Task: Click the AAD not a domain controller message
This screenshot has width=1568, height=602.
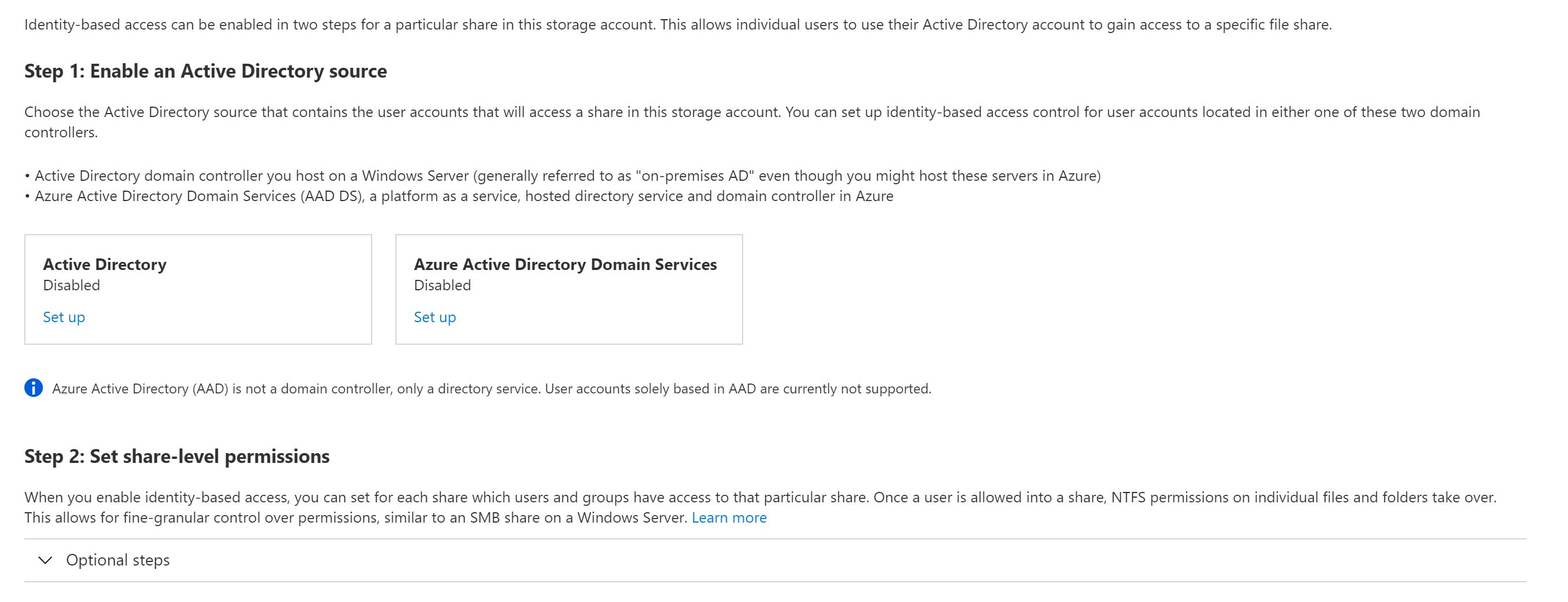Action: [491, 389]
